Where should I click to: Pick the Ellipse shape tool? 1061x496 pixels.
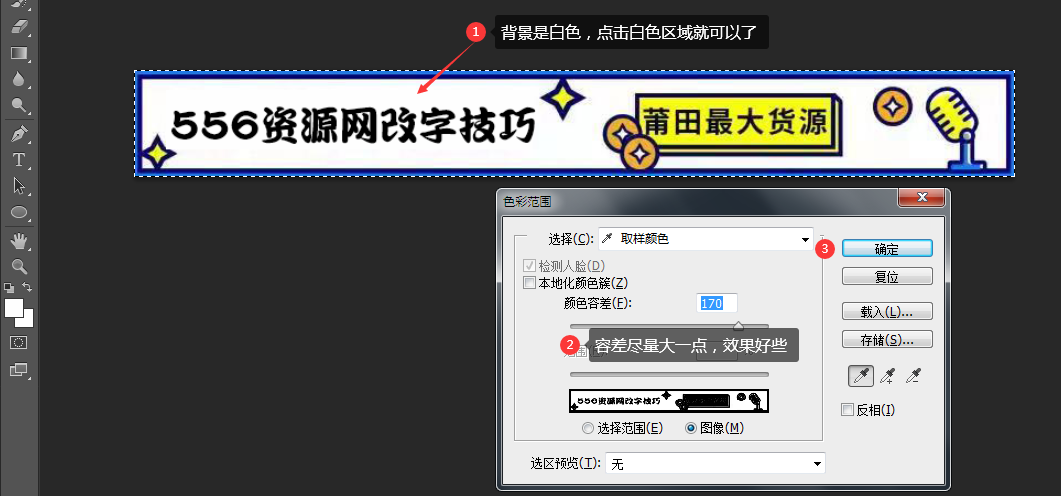[x=19, y=213]
